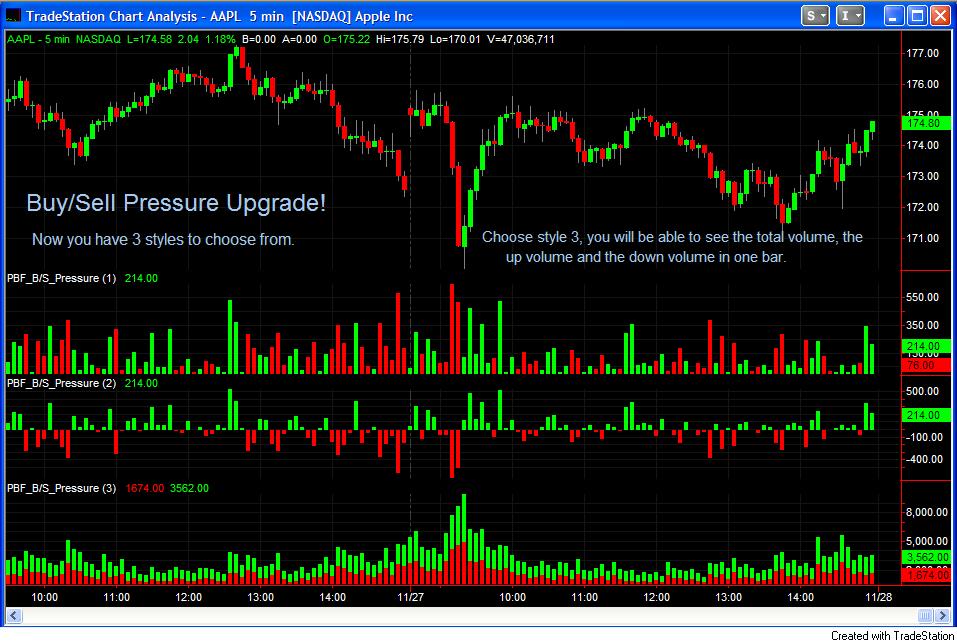Image resolution: width=957 pixels, height=642 pixels.
Task: Click the 'Choose style 3' text annotation
Action: [x=672, y=247]
